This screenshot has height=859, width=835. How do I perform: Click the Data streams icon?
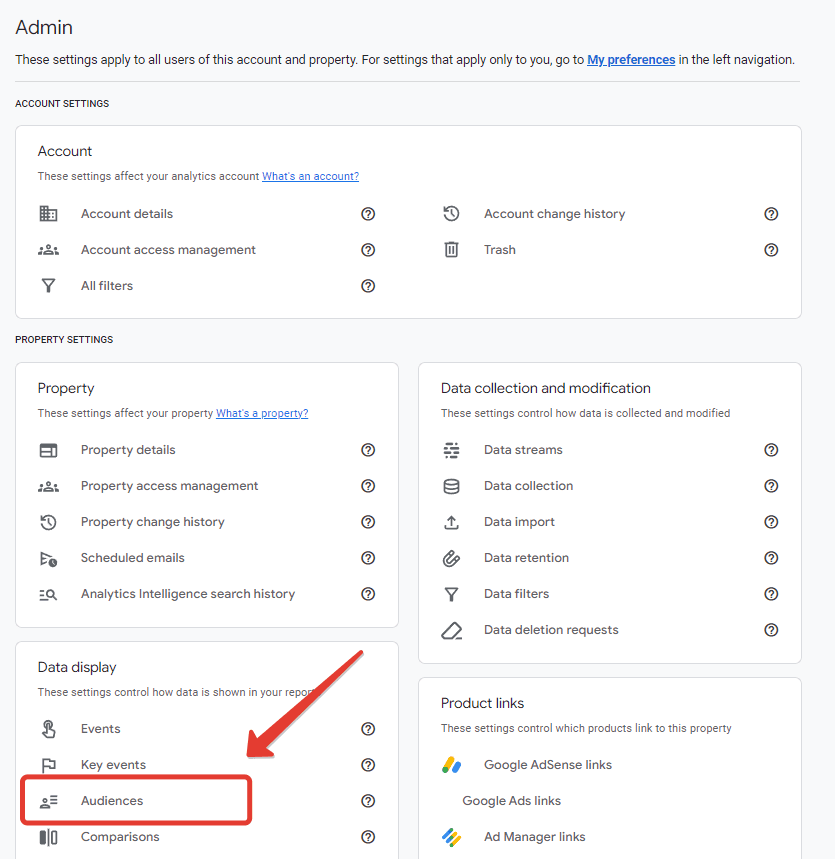point(451,450)
